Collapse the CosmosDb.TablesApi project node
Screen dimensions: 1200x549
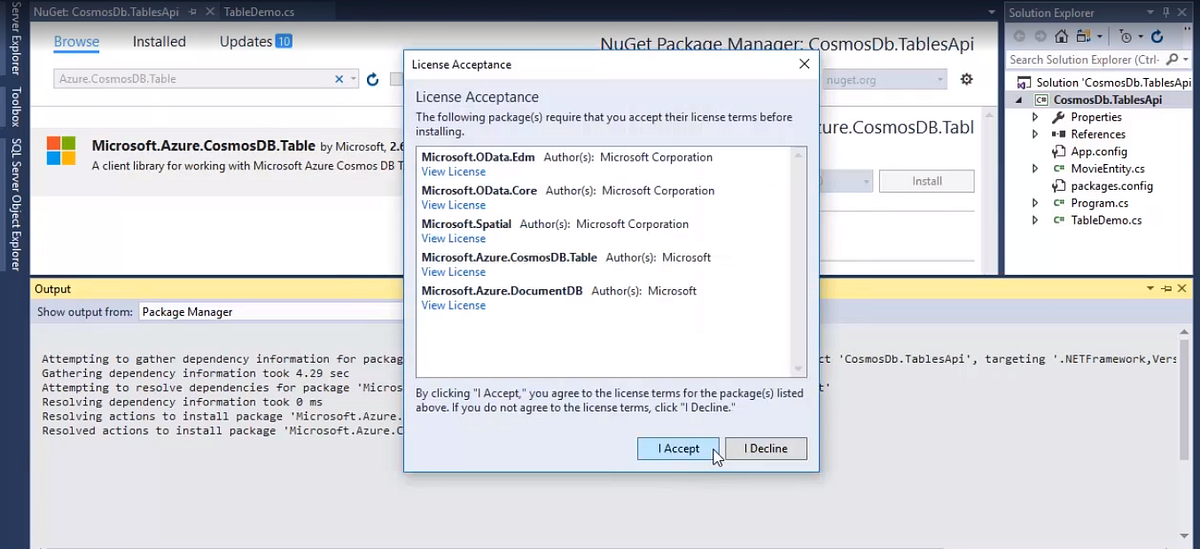tap(1021, 100)
